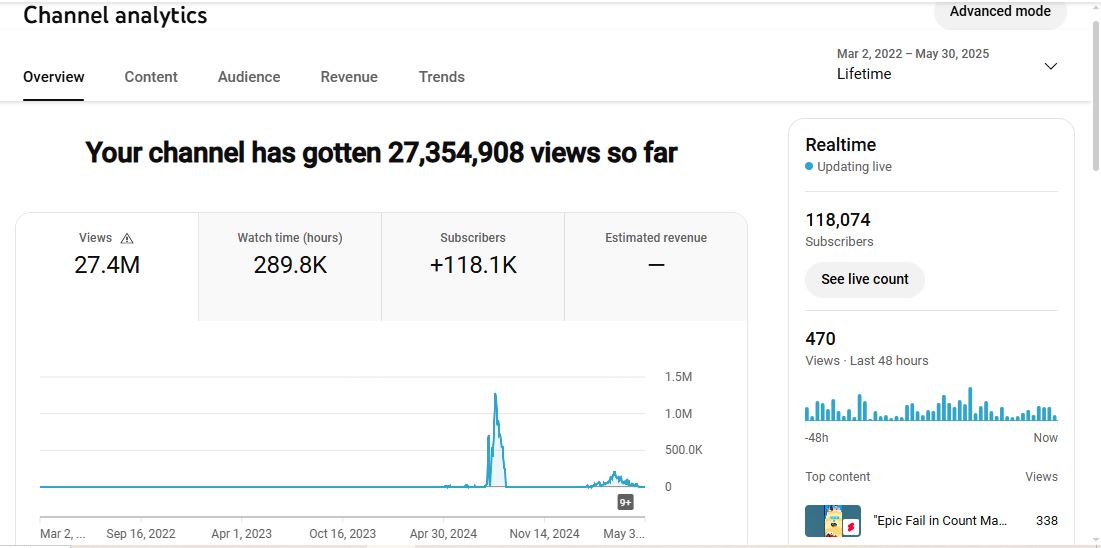Click the Advanced mode button
The image size is (1101, 548).
[1000, 12]
